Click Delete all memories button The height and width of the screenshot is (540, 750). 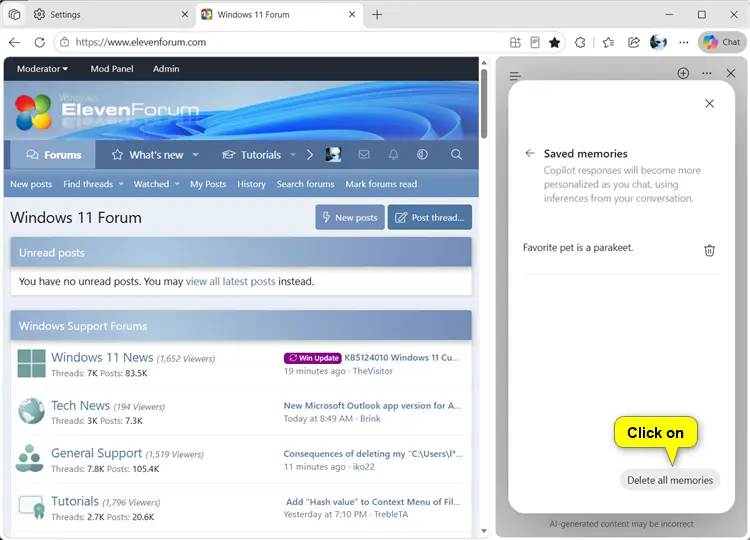click(670, 480)
